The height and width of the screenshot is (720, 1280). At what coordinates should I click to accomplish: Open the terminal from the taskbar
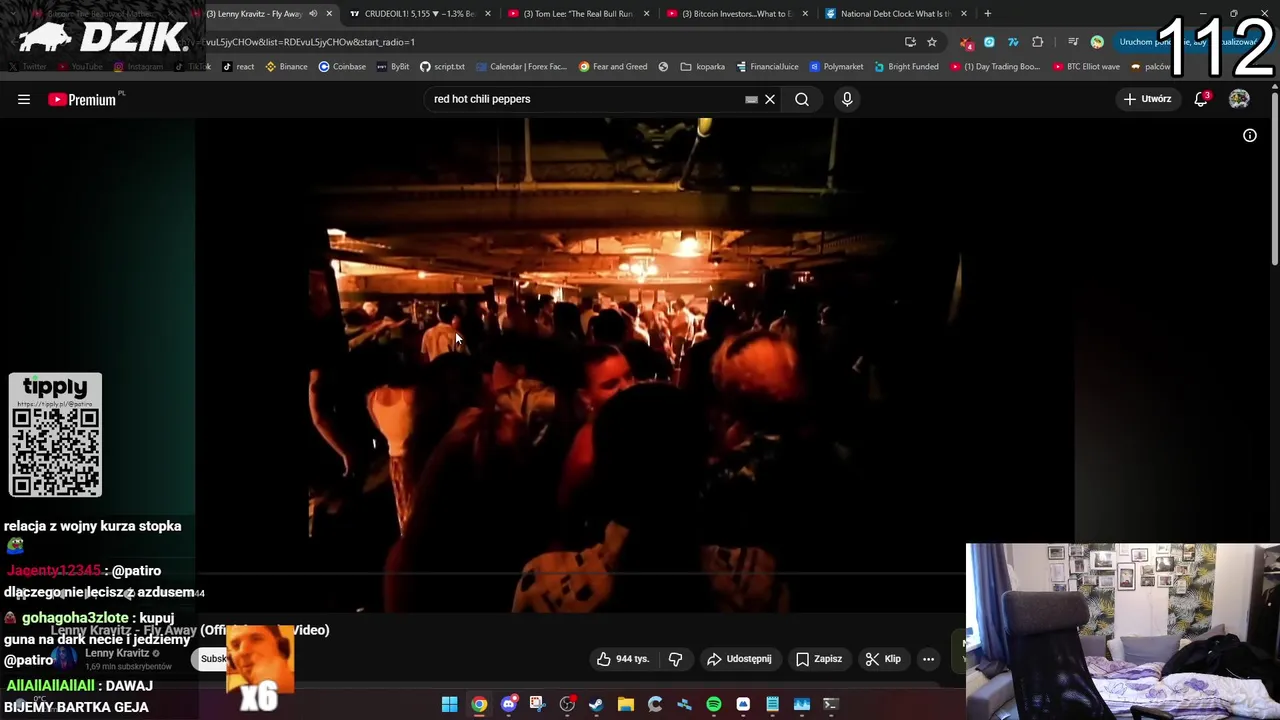point(830,704)
